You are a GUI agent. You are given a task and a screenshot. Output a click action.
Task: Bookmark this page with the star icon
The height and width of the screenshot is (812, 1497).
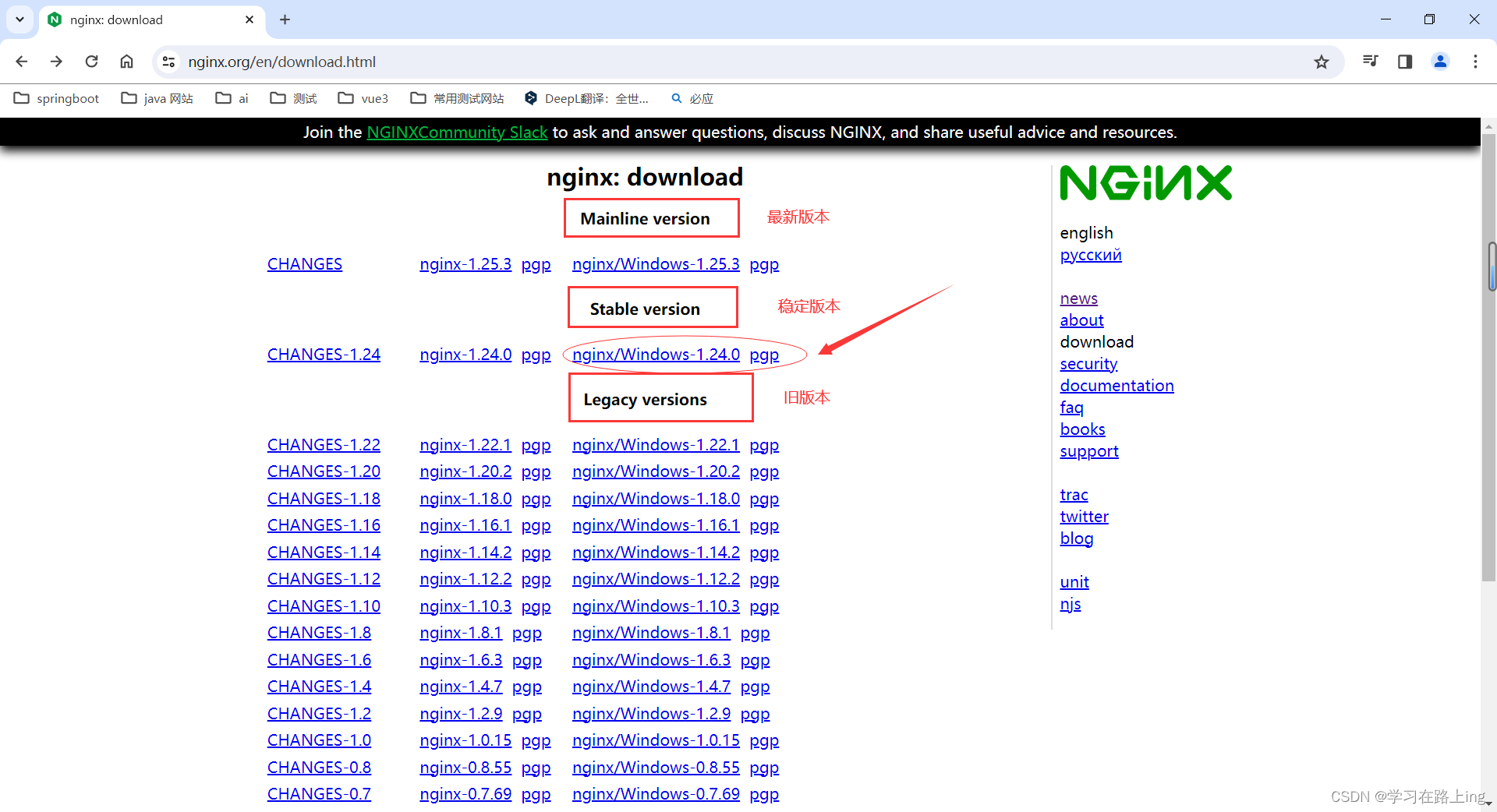click(1322, 62)
